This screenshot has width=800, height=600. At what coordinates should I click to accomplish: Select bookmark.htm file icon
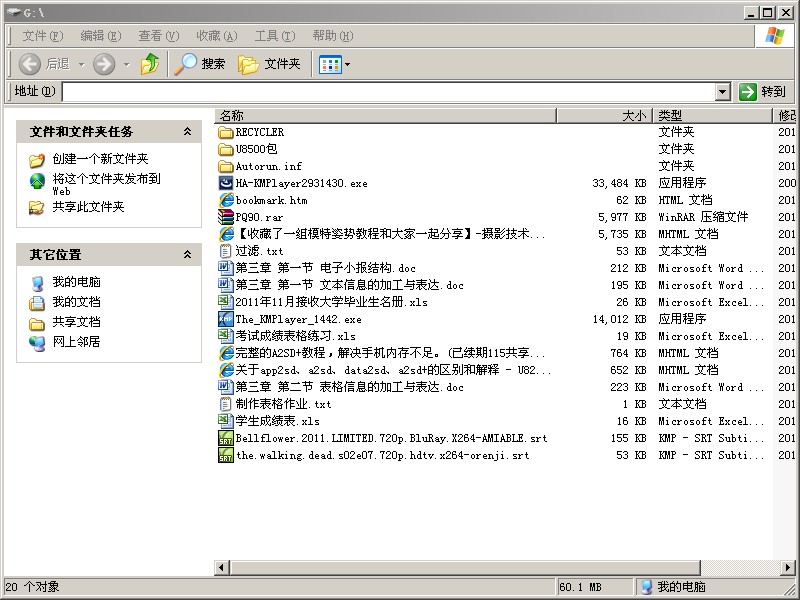226,200
